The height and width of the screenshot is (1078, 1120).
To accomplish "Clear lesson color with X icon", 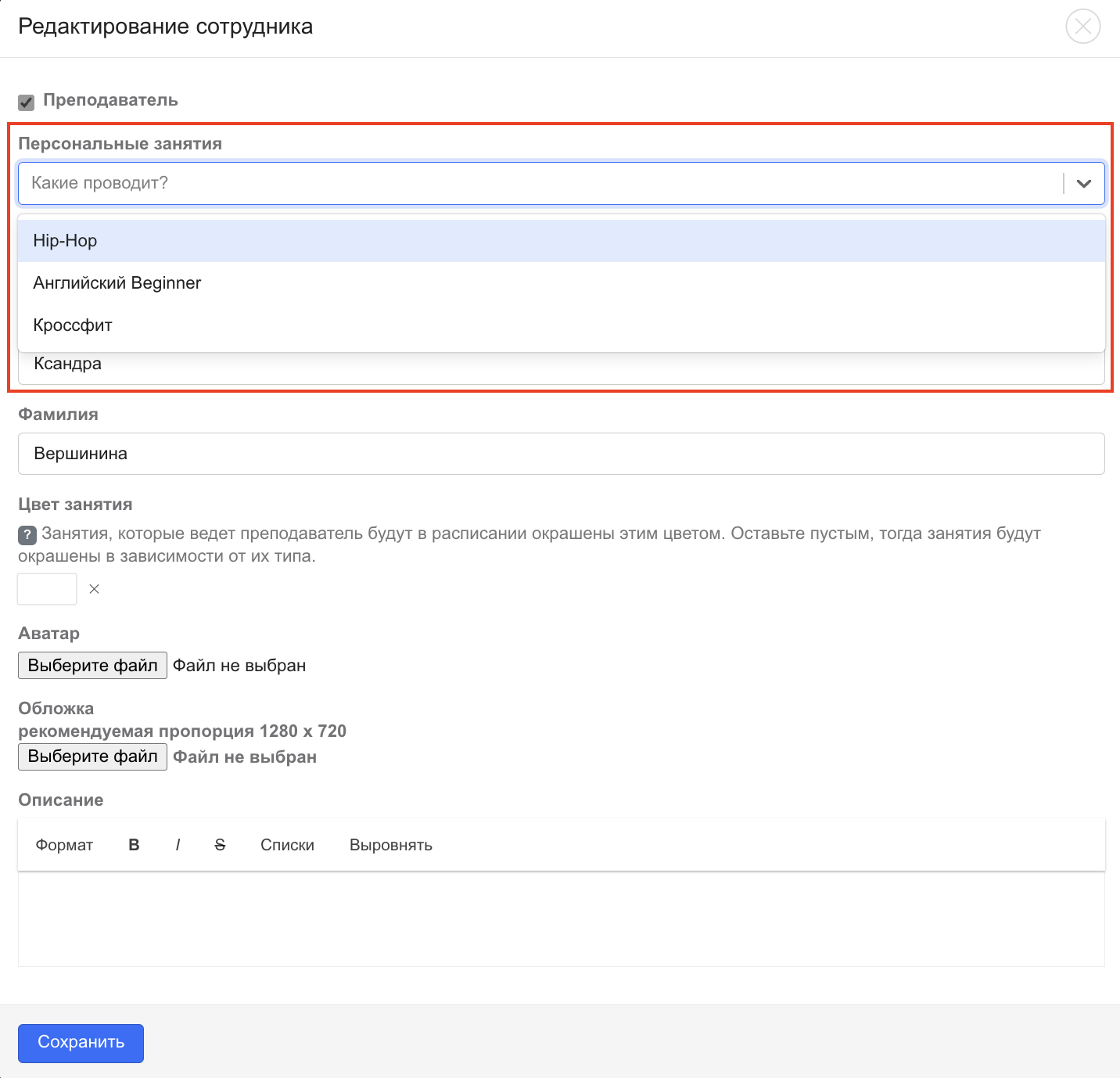I will point(95,589).
